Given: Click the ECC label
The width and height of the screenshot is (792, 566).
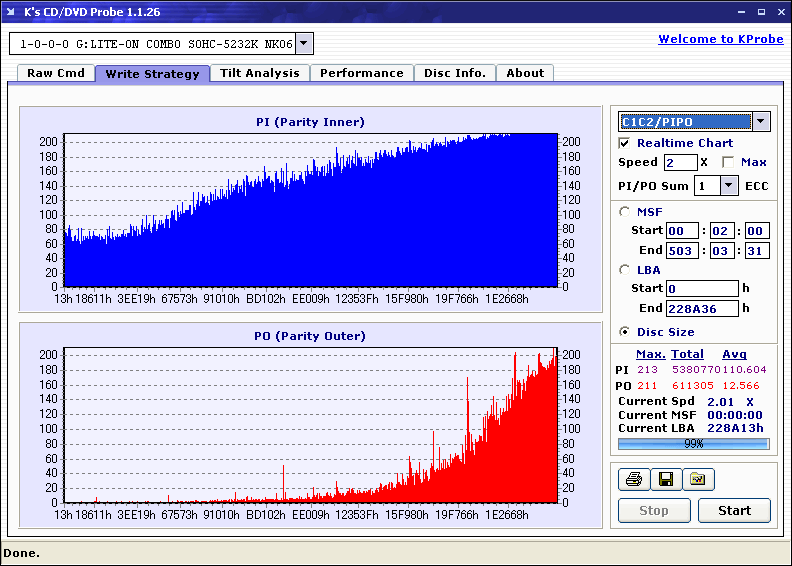Looking at the screenshot, I should click(757, 186).
